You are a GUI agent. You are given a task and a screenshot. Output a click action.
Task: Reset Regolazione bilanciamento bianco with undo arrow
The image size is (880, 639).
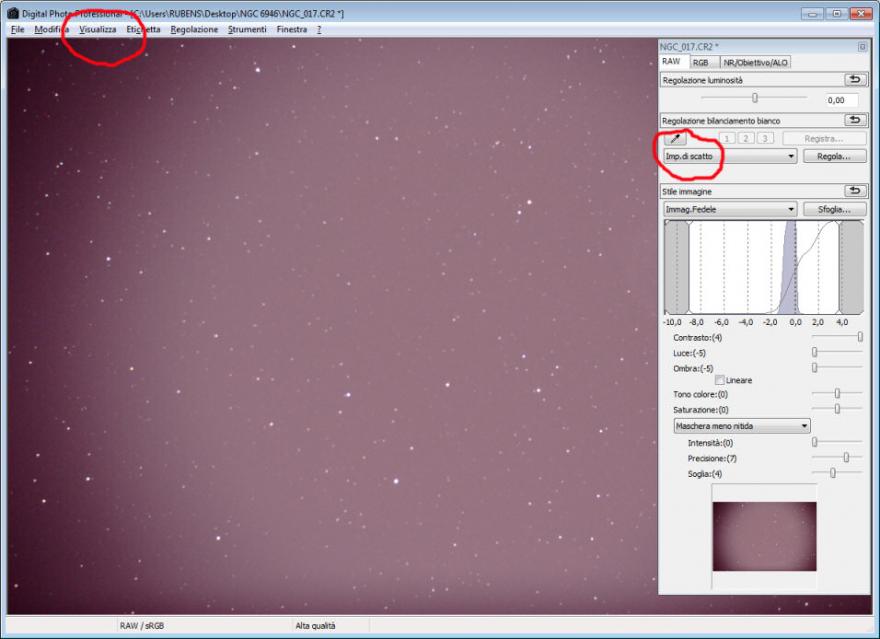coord(855,120)
